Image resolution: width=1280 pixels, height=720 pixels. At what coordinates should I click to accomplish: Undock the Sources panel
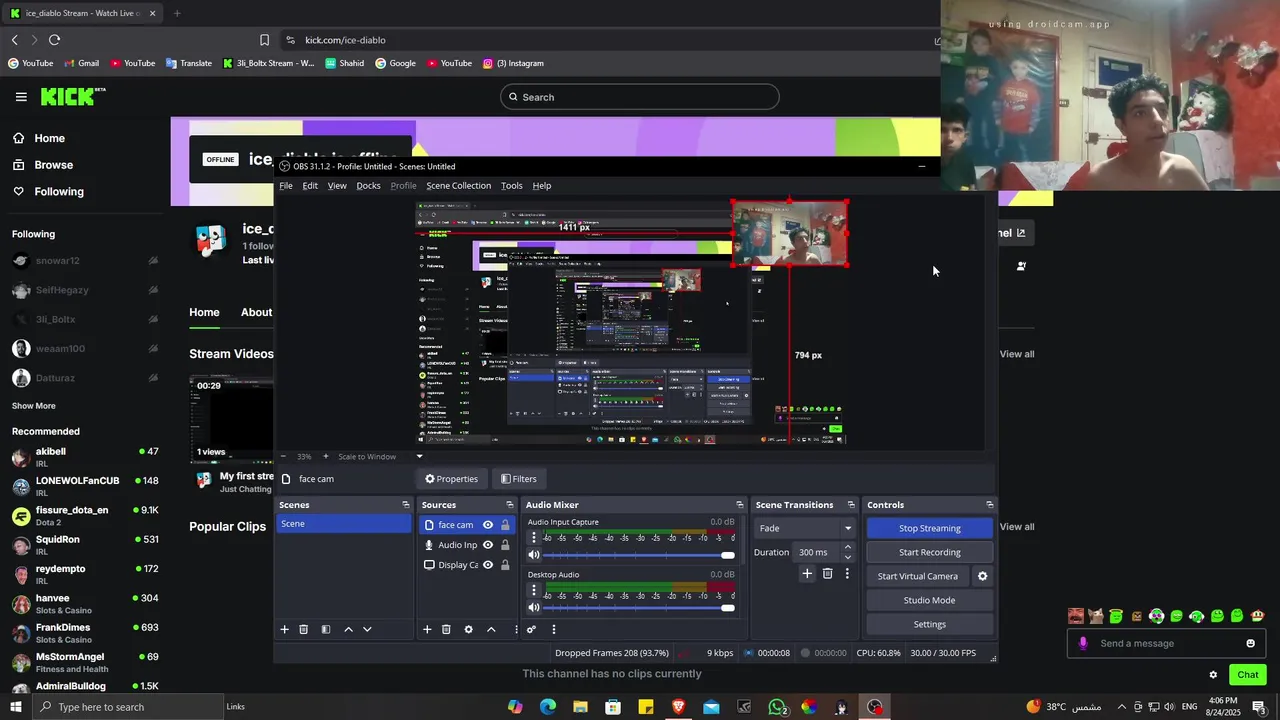tap(509, 505)
